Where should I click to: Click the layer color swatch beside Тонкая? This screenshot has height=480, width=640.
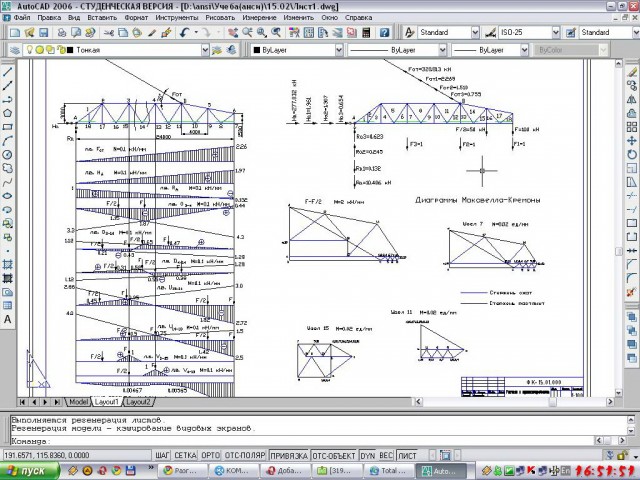pos(69,50)
